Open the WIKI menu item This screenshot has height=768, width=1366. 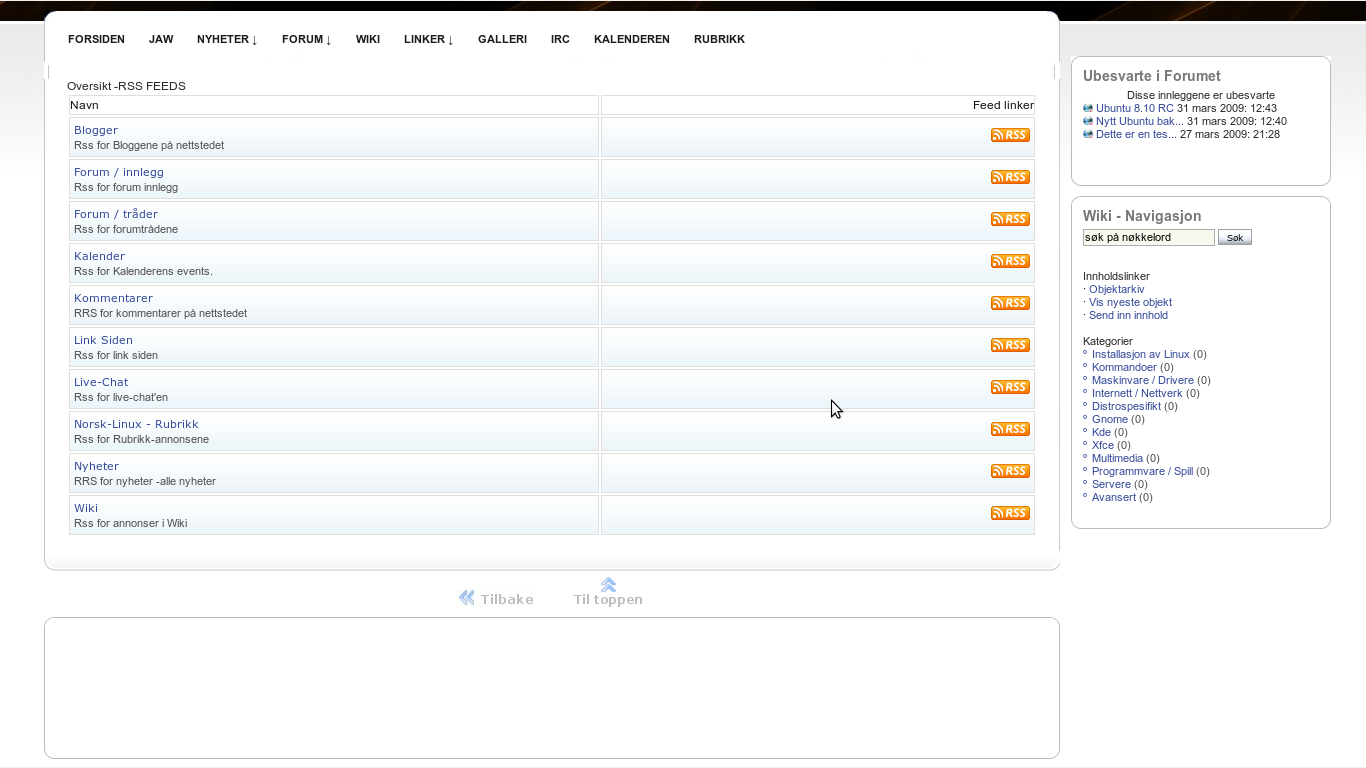pos(368,39)
